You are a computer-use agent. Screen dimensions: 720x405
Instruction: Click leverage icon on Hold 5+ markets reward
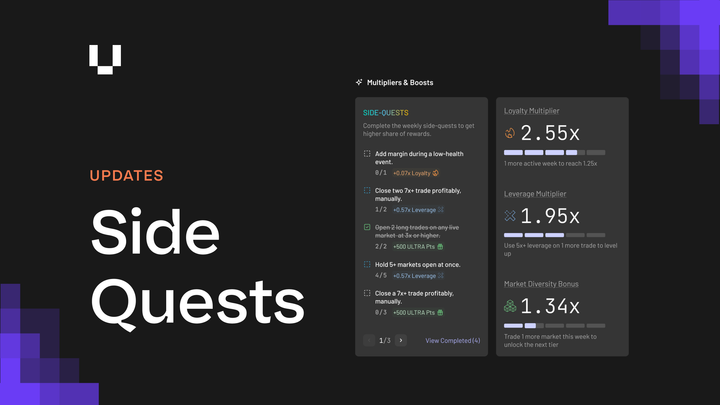441,276
